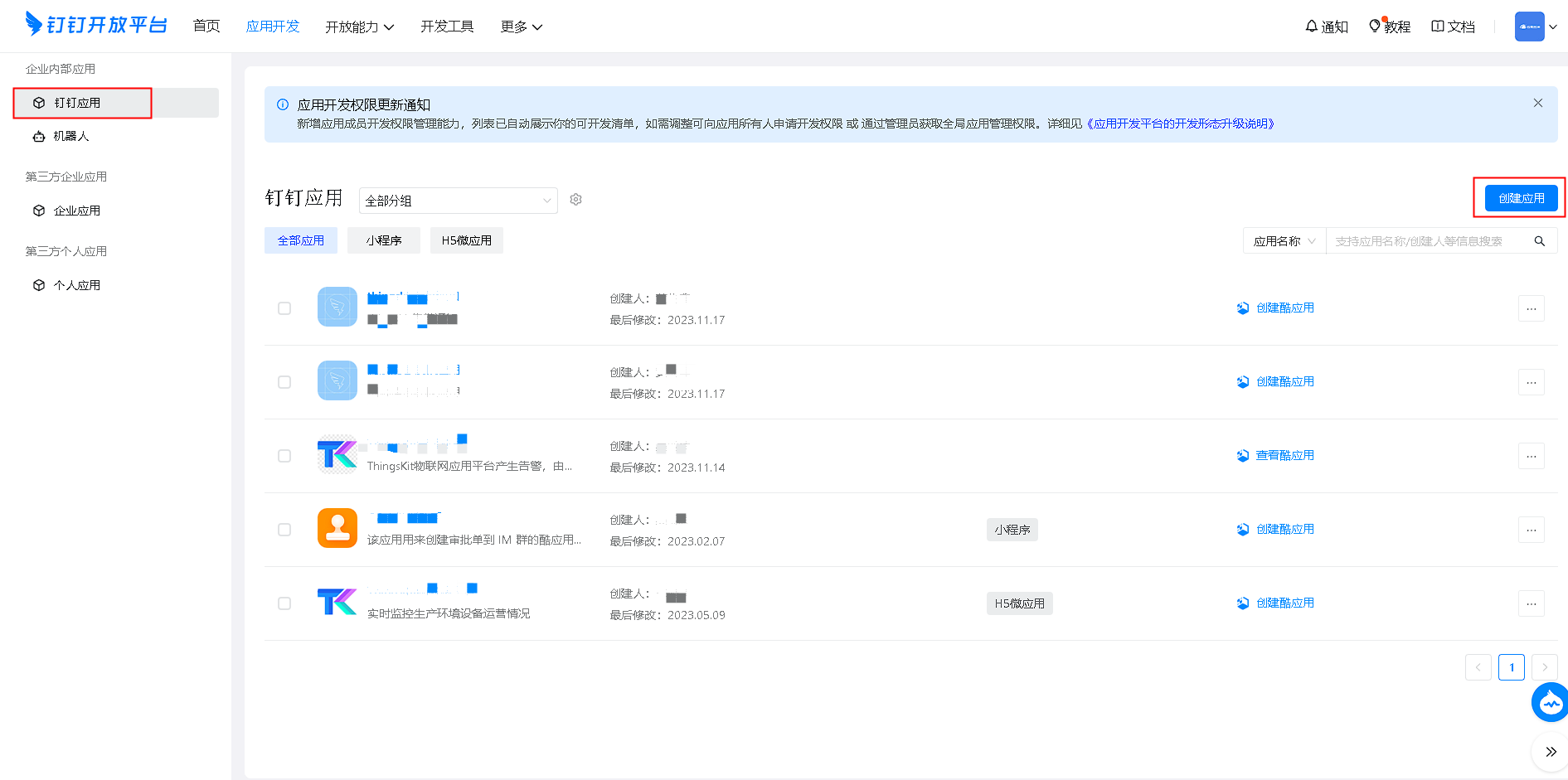The height and width of the screenshot is (780, 1568).
Task: Select the checkbox for ThingsKit alarm app
Action: [284, 456]
